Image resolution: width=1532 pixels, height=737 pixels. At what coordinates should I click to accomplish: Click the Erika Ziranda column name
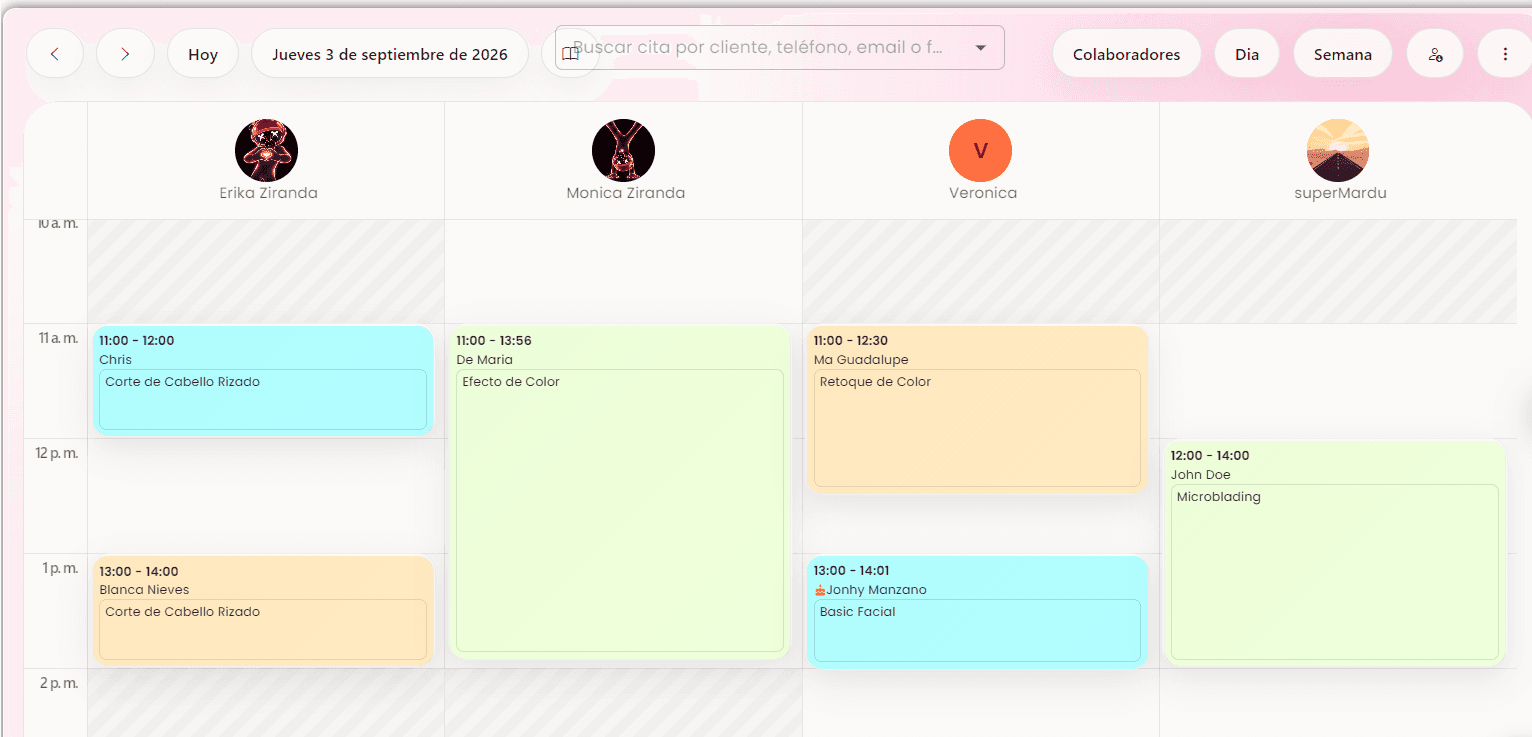coord(268,193)
